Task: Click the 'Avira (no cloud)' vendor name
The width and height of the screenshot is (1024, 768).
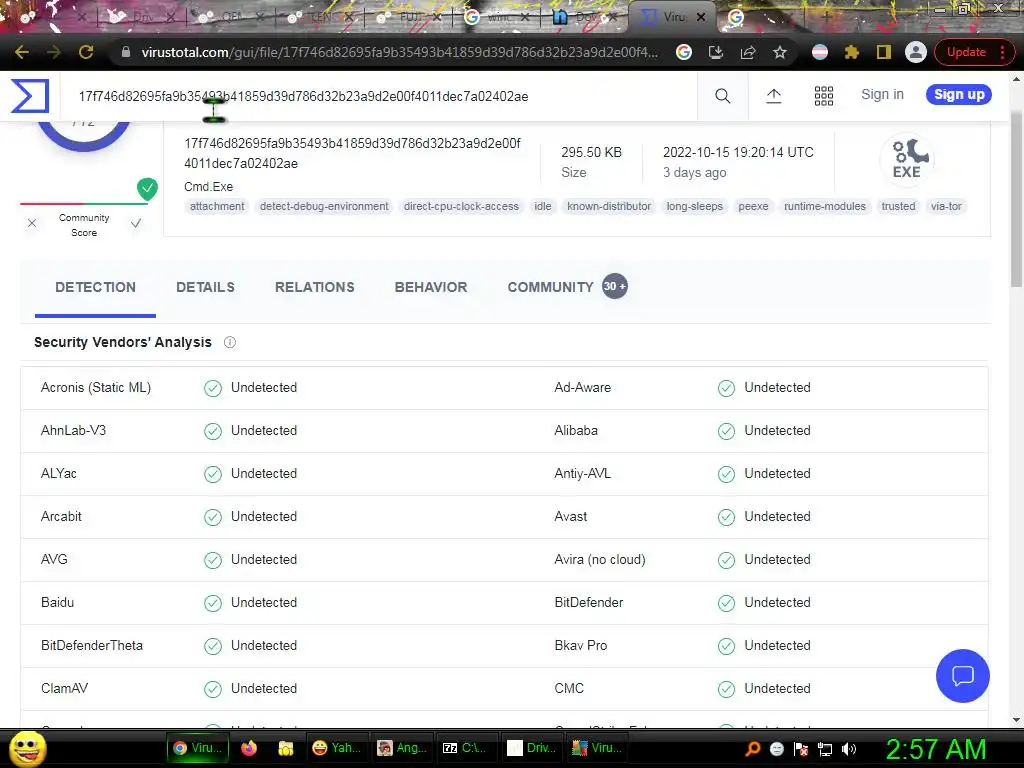Action: (600, 560)
